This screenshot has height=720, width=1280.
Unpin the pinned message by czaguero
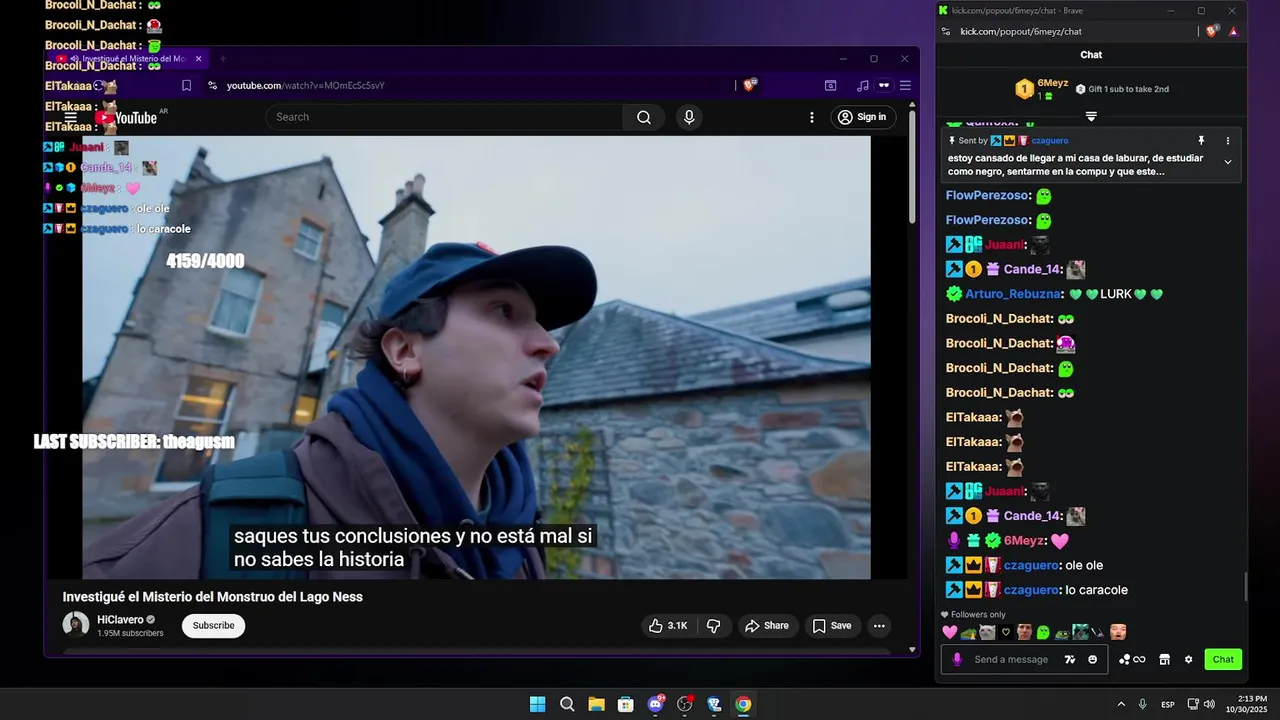(x=1201, y=141)
